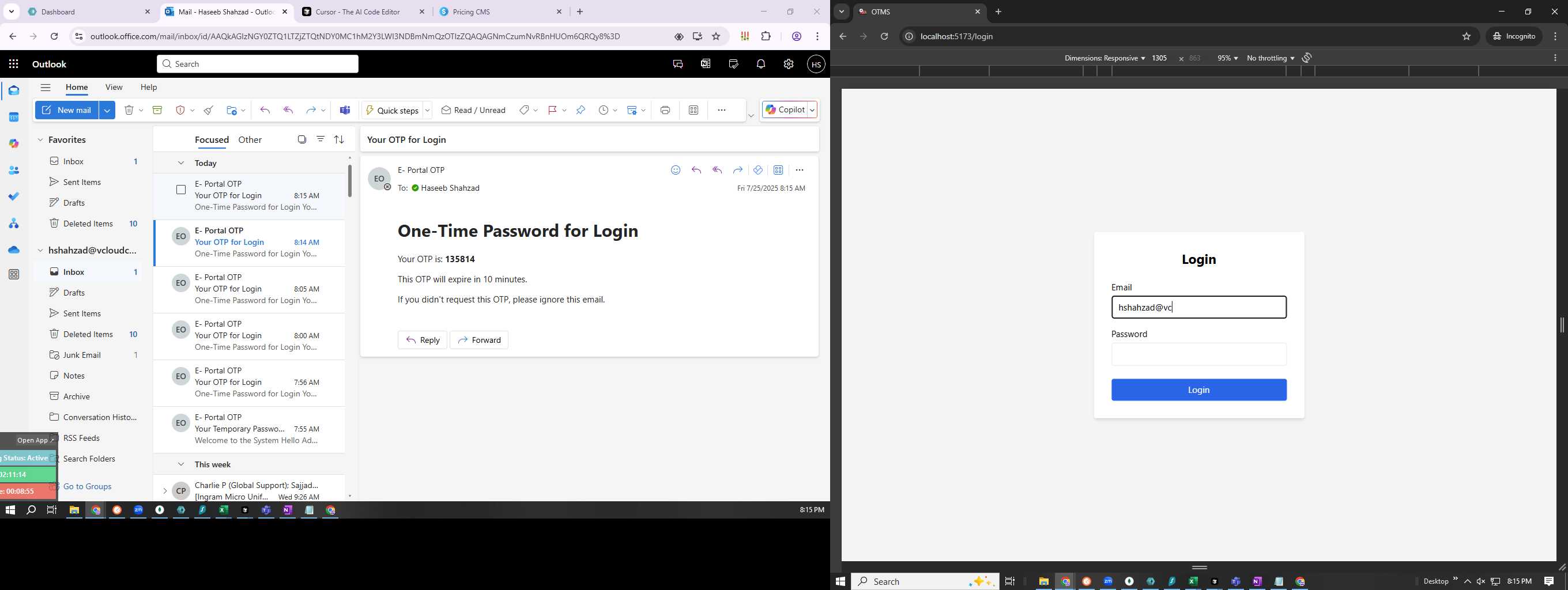Collapse the hshahzad@vcloudc... account folders
This screenshot has width=1568, height=590.
(40, 251)
